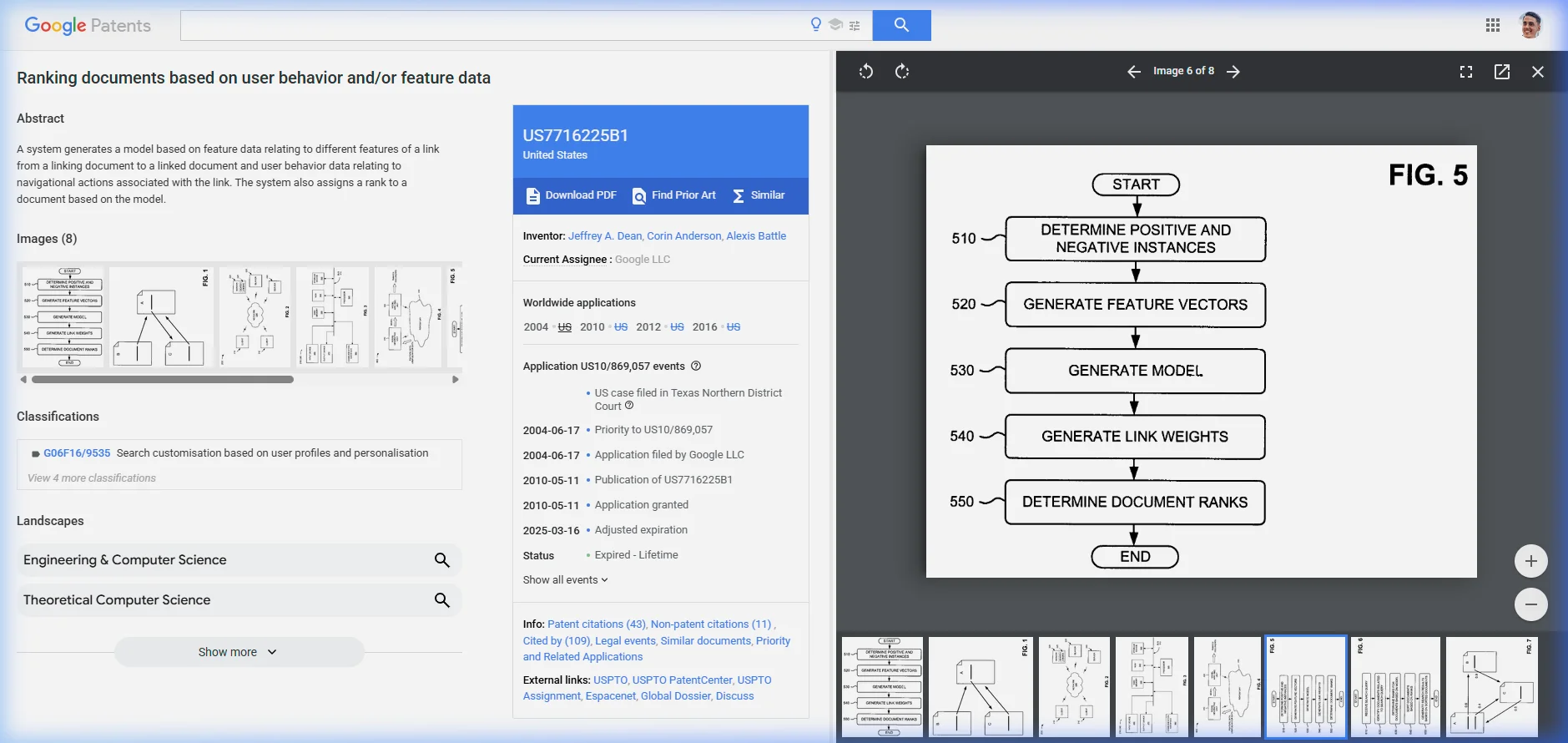Enter fullscreen image view
Screen dimensions: 1568x743
tap(1466, 72)
